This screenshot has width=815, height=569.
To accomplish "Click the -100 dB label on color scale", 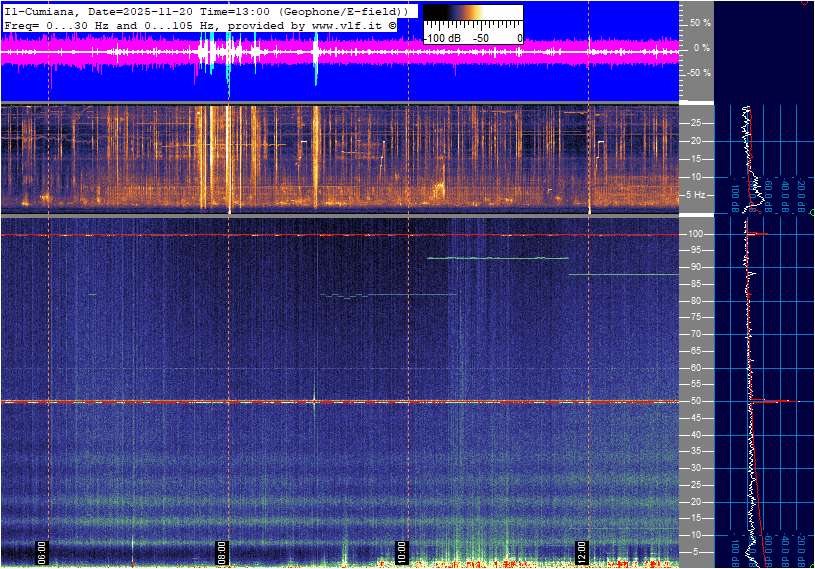I will tap(441, 38).
